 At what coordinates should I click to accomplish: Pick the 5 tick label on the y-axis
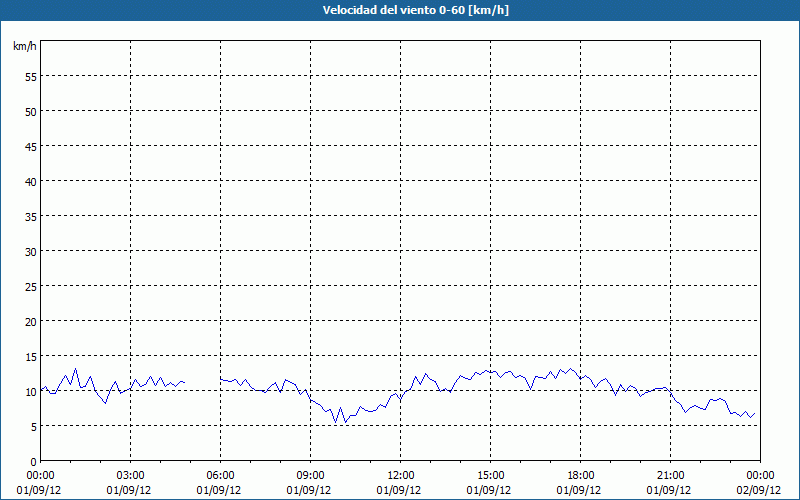[x=33, y=426]
